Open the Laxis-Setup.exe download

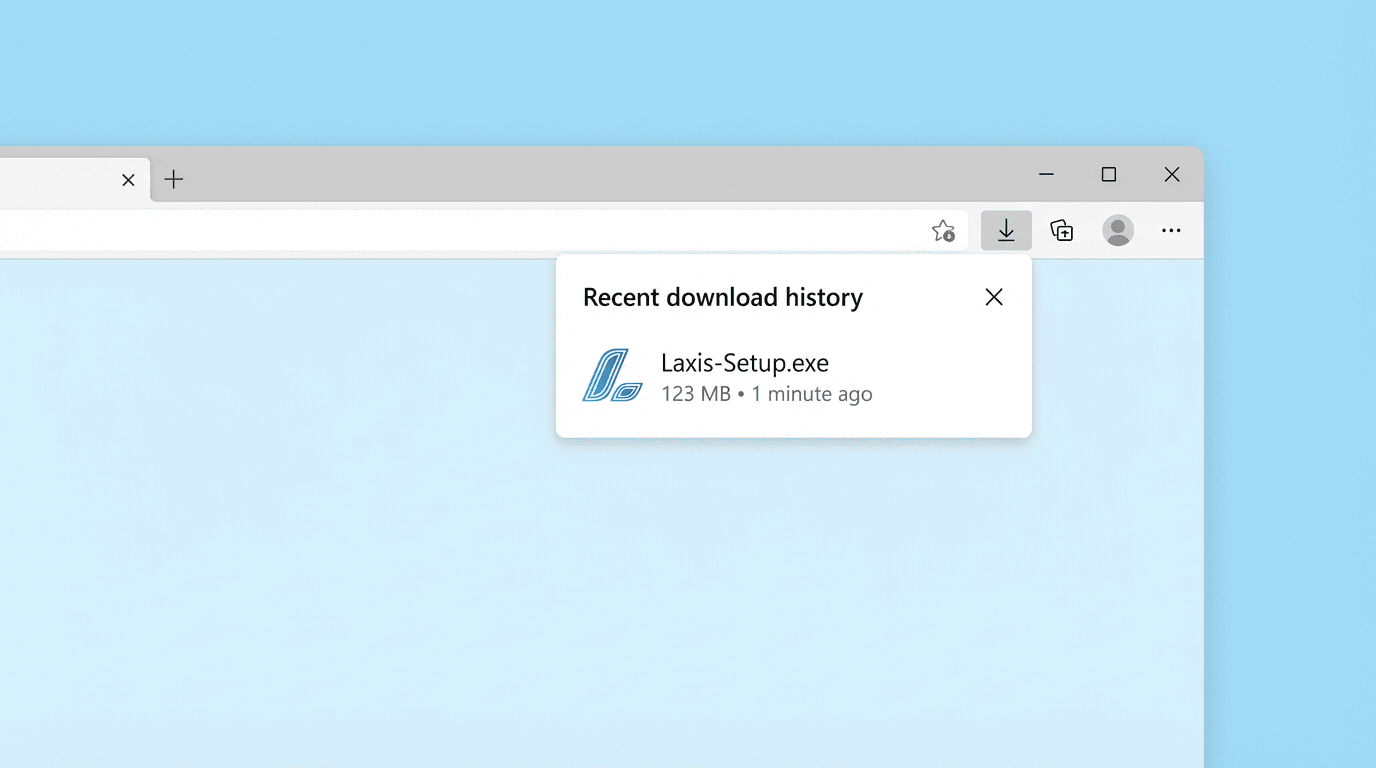coord(745,363)
